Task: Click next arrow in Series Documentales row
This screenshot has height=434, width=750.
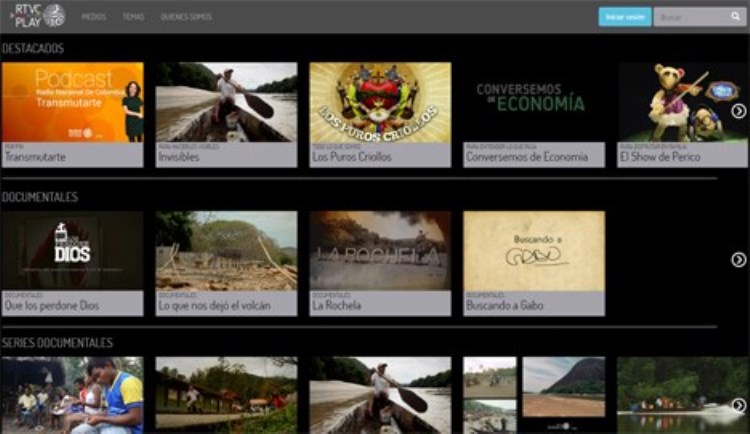Action: [x=738, y=405]
